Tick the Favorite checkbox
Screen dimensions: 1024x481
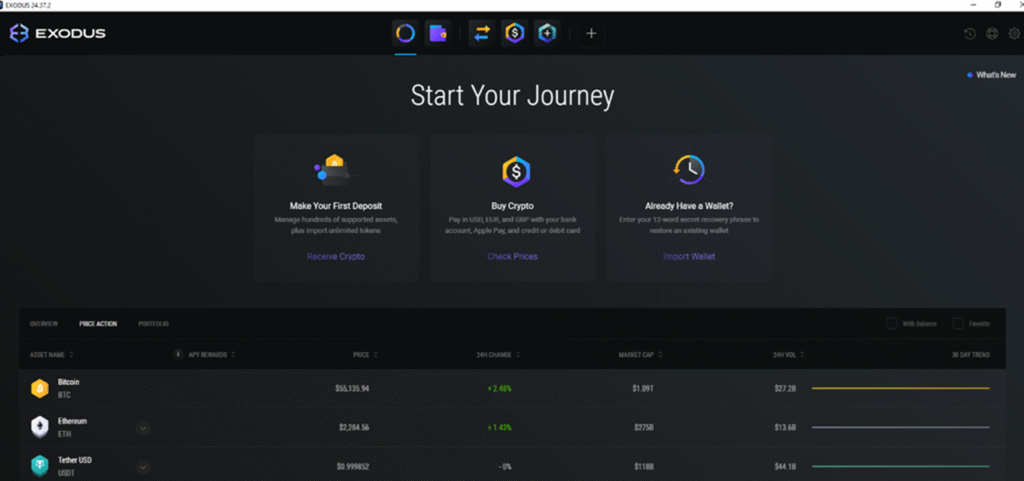pyautogui.click(x=958, y=323)
